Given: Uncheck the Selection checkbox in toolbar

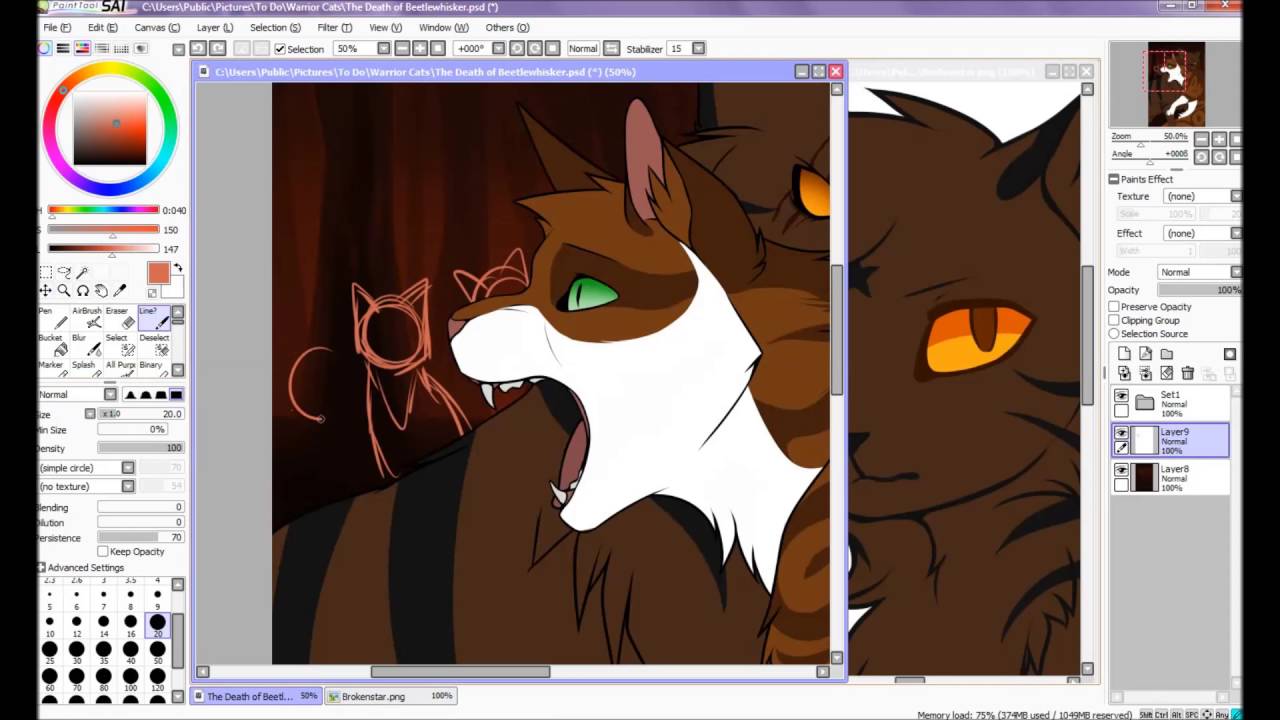Looking at the screenshot, I should pyautogui.click(x=280, y=49).
